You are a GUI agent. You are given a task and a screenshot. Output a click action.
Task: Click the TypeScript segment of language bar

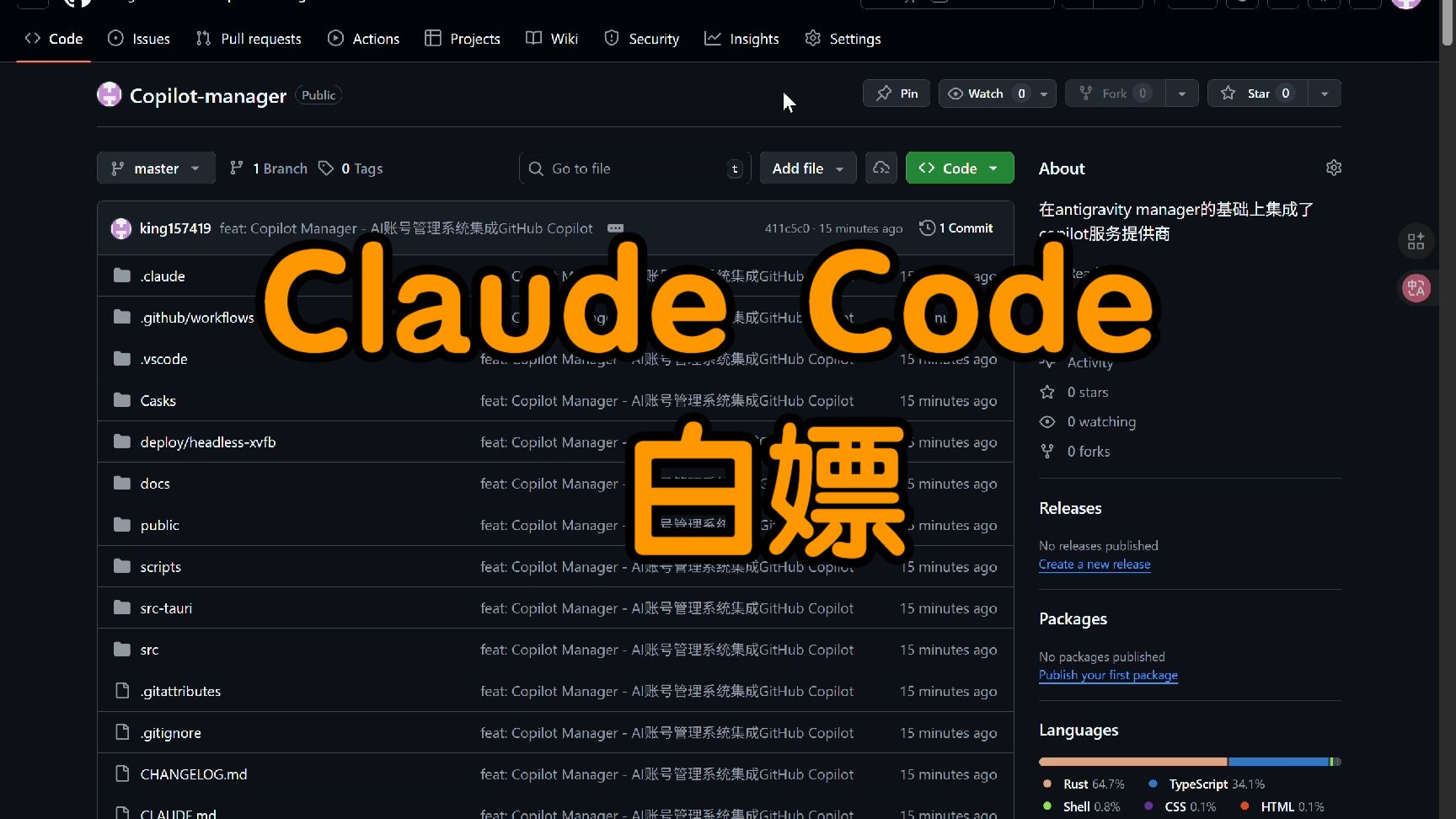coord(1278,762)
